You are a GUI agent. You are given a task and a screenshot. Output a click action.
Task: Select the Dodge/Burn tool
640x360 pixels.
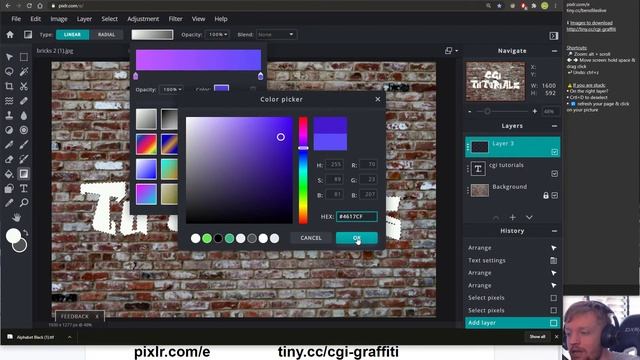9,130
